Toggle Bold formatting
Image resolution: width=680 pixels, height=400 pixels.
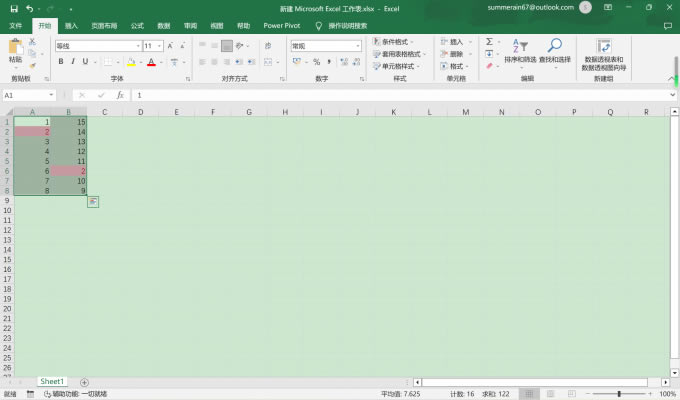coord(60,62)
